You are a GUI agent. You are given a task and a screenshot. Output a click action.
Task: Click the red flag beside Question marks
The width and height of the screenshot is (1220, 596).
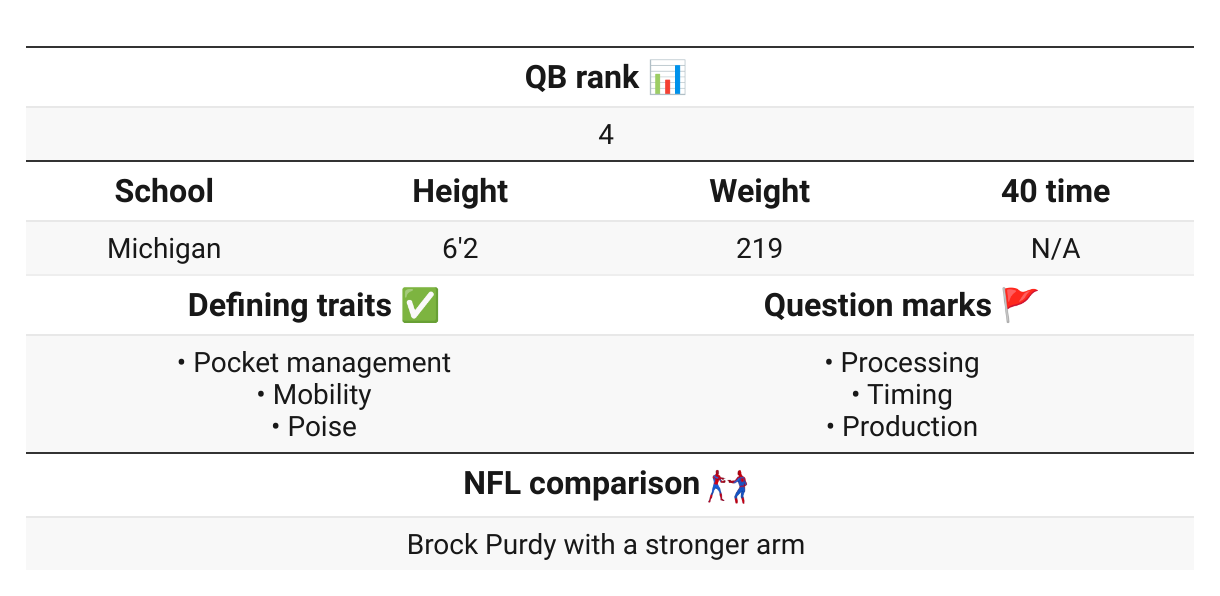(x=1021, y=305)
